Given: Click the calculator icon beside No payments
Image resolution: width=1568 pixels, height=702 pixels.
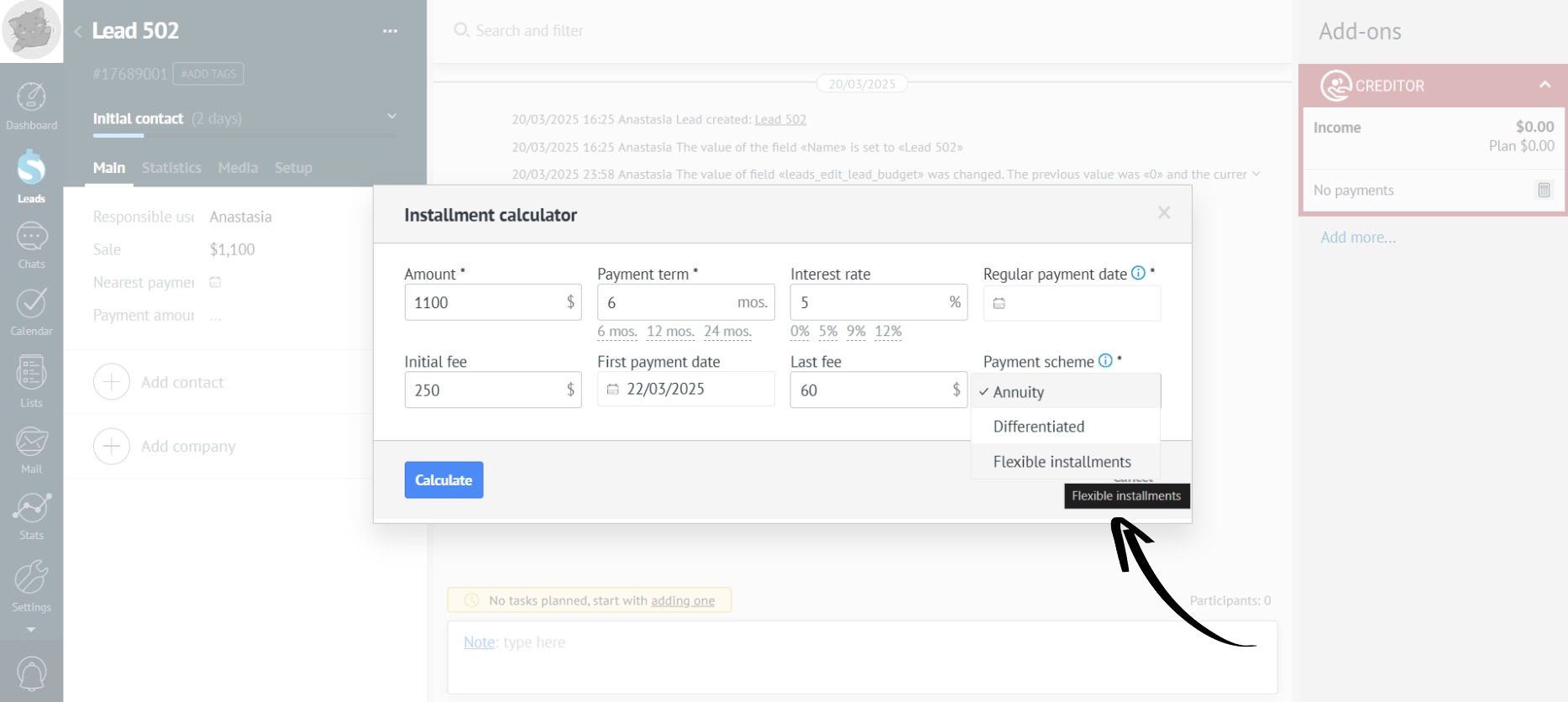Looking at the screenshot, I should point(1544,190).
